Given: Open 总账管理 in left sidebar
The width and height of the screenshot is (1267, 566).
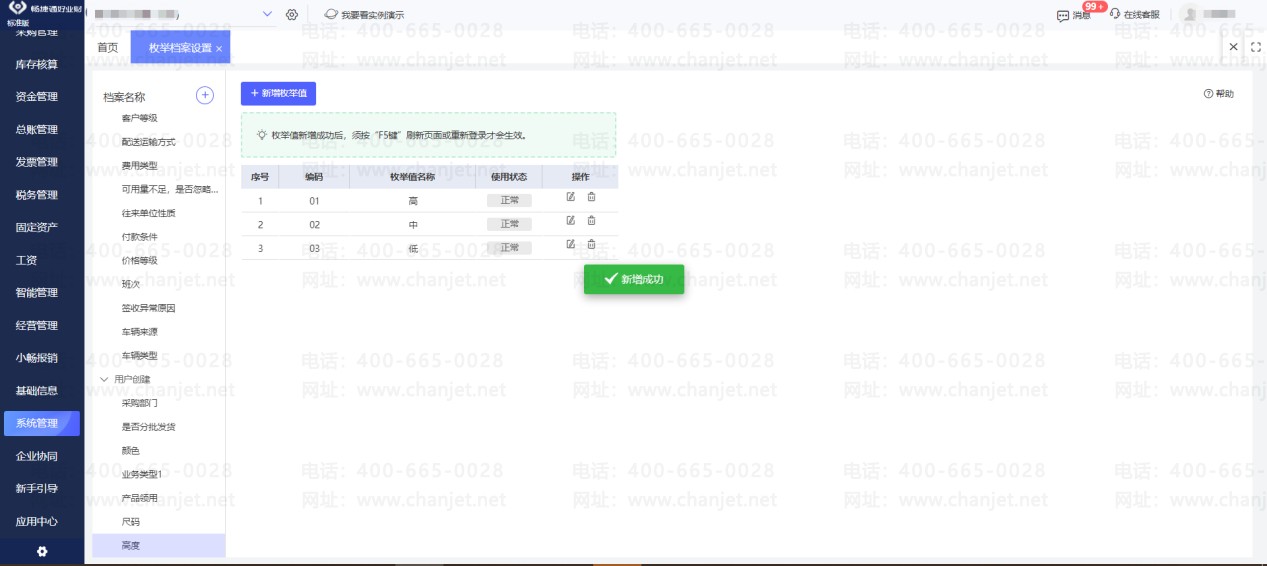Looking at the screenshot, I should coord(37,129).
